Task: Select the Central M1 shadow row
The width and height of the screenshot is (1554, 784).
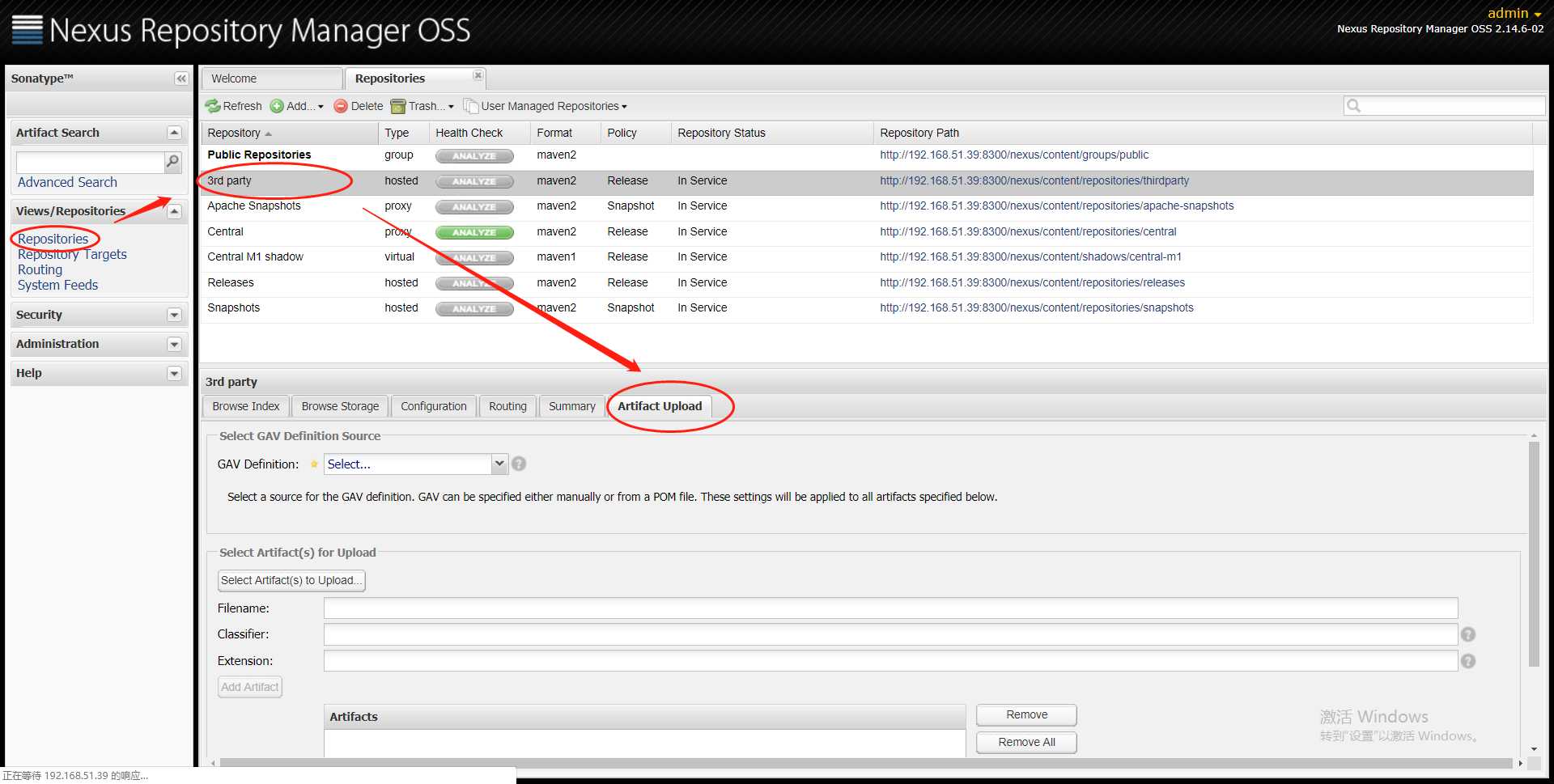Action: click(867, 257)
